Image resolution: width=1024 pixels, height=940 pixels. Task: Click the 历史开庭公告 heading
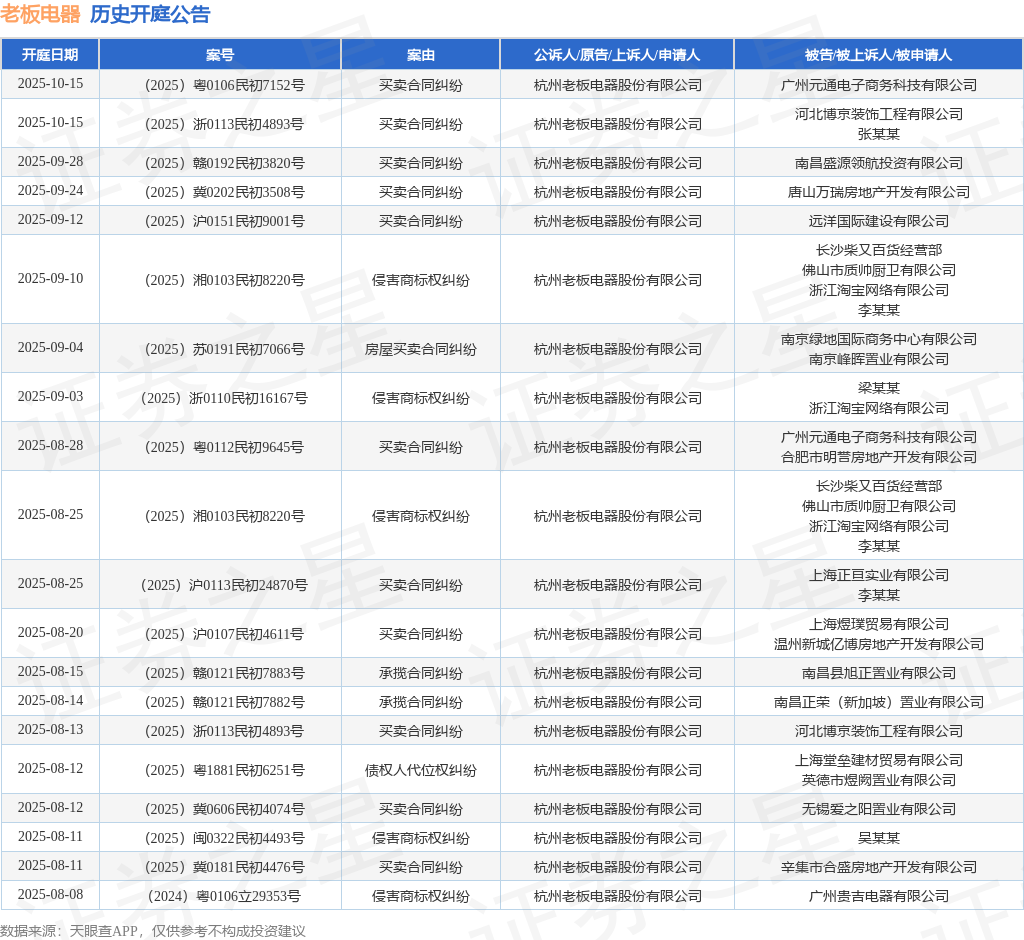click(x=150, y=14)
